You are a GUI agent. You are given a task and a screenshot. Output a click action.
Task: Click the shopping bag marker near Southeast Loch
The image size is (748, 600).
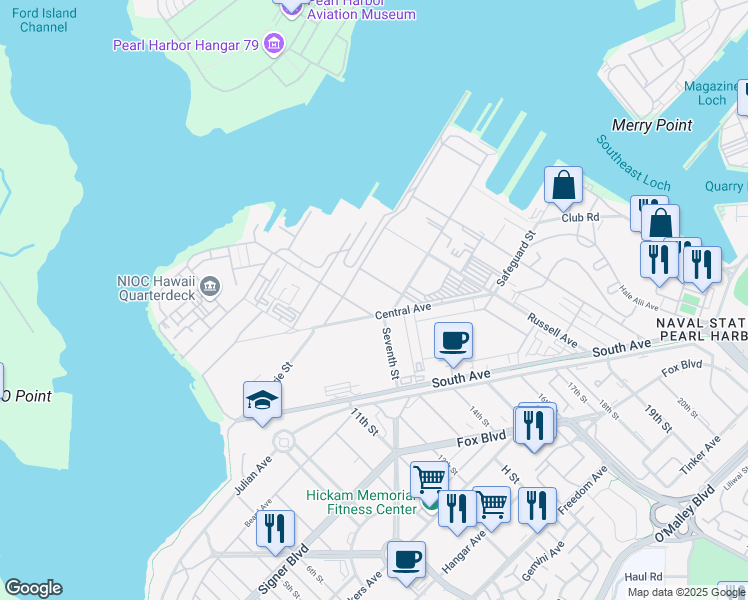click(x=661, y=224)
